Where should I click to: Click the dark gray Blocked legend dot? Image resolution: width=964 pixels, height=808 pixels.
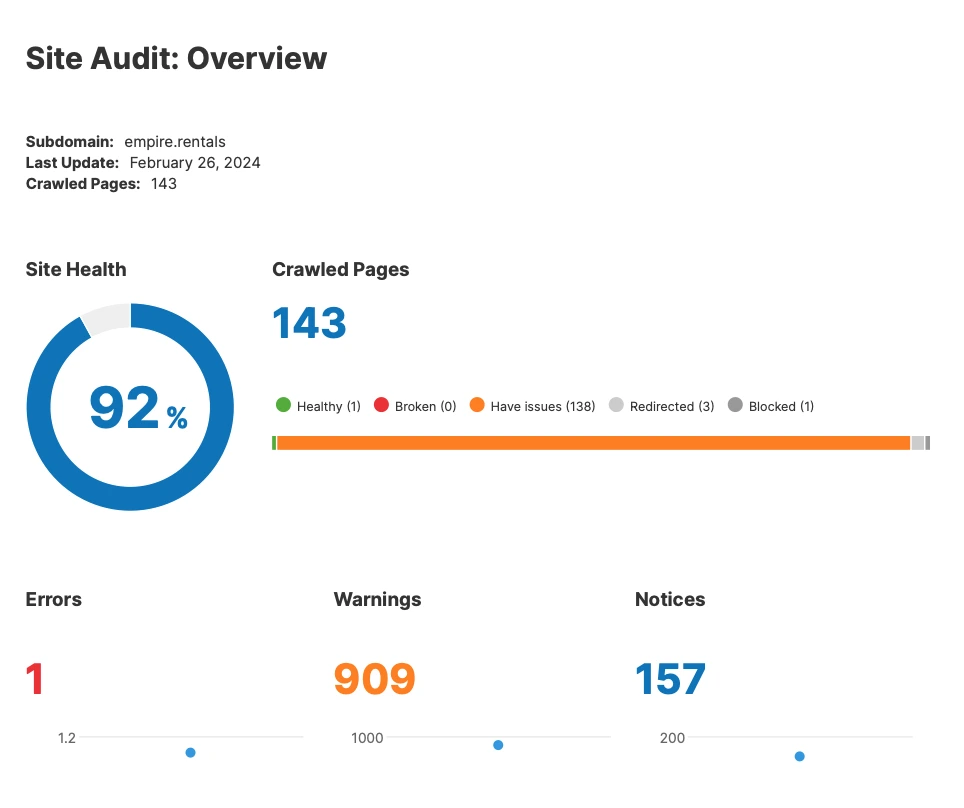click(x=735, y=405)
